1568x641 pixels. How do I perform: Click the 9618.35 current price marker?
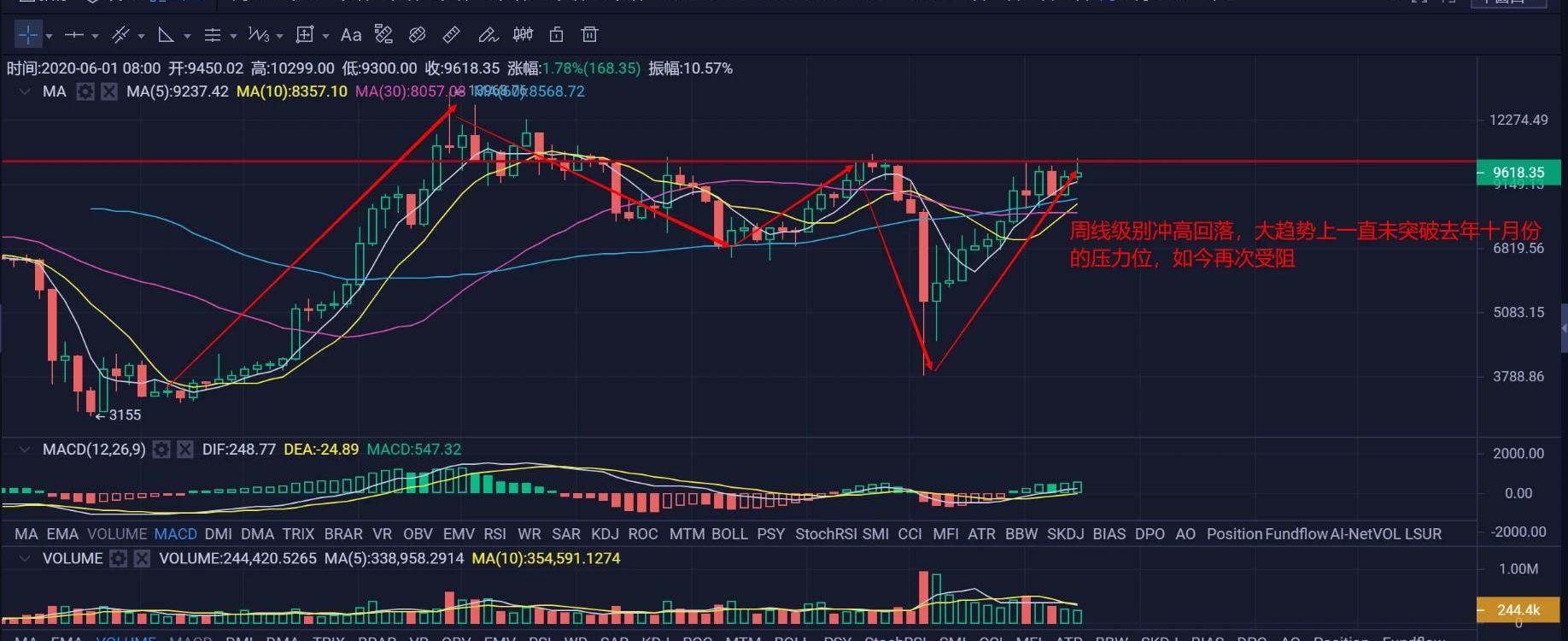[x=1518, y=173]
